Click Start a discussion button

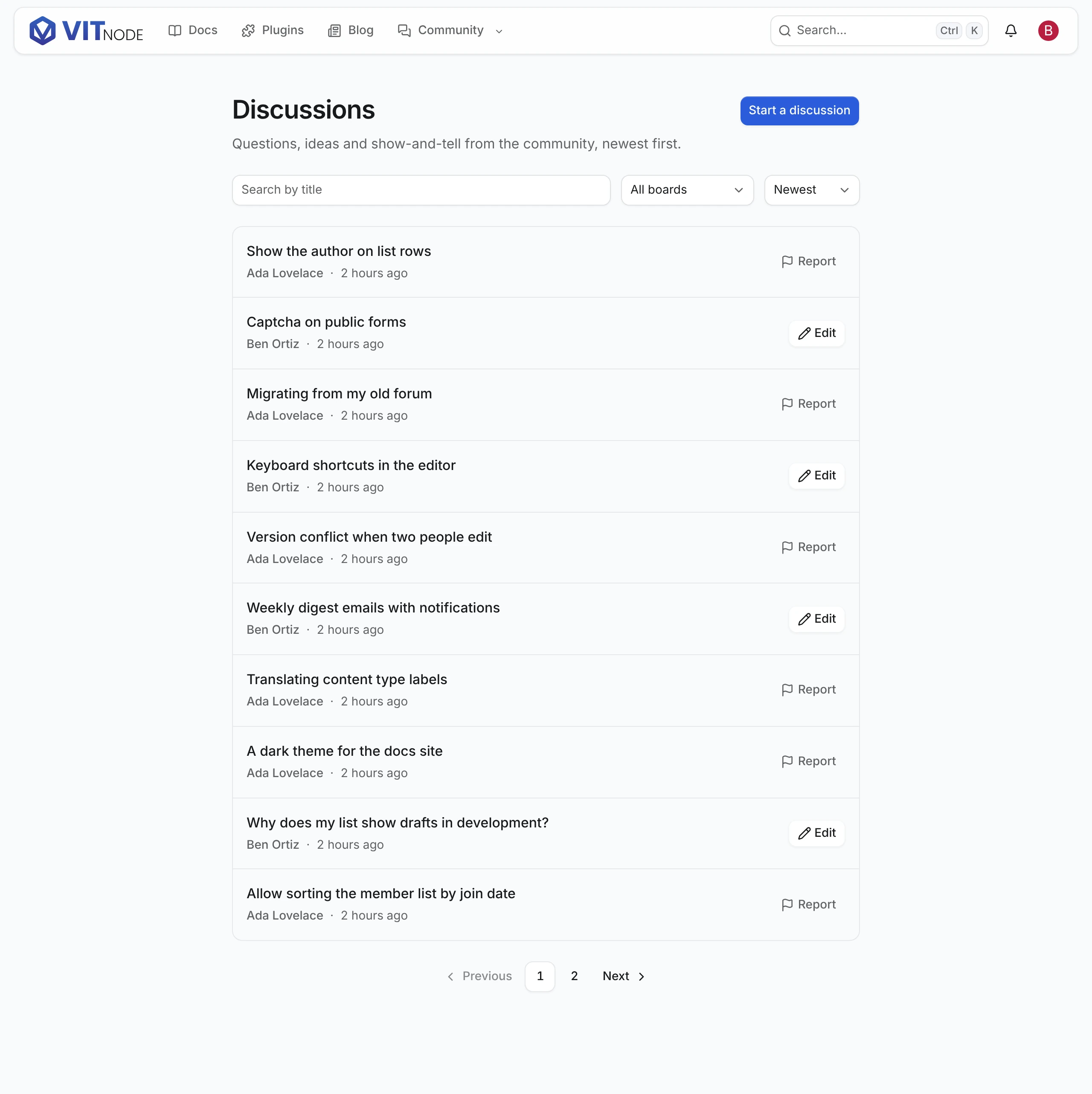799,110
